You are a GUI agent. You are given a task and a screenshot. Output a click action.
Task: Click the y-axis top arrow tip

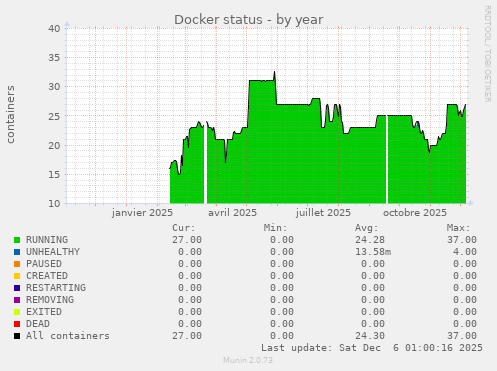67,24
